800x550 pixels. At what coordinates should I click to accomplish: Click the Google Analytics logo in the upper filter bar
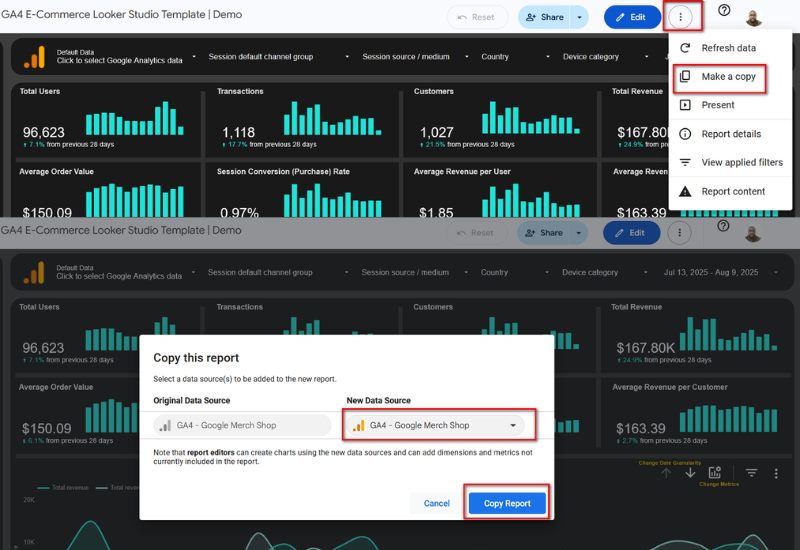click(x=34, y=57)
